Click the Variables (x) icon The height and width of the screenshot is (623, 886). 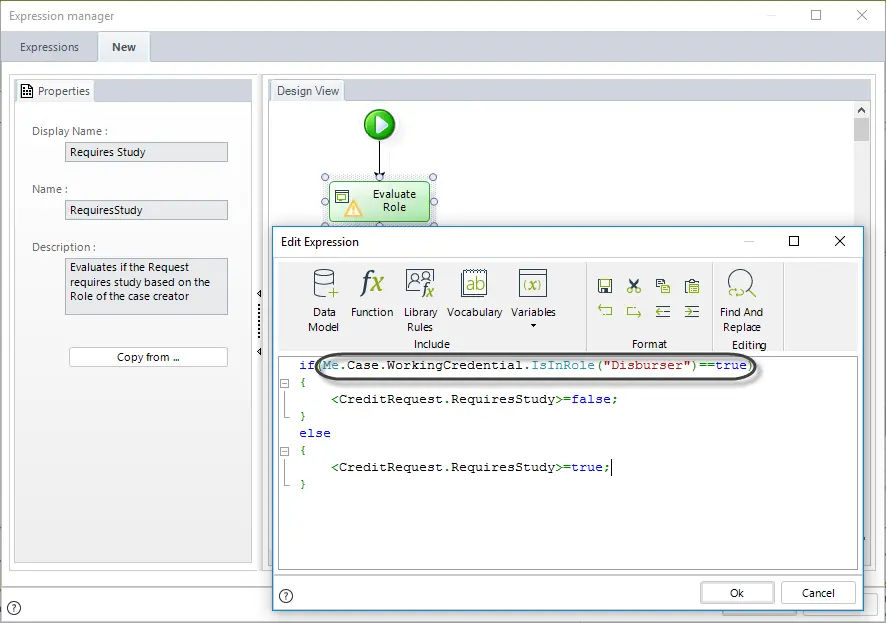pyautogui.click(x=533, y=284)
